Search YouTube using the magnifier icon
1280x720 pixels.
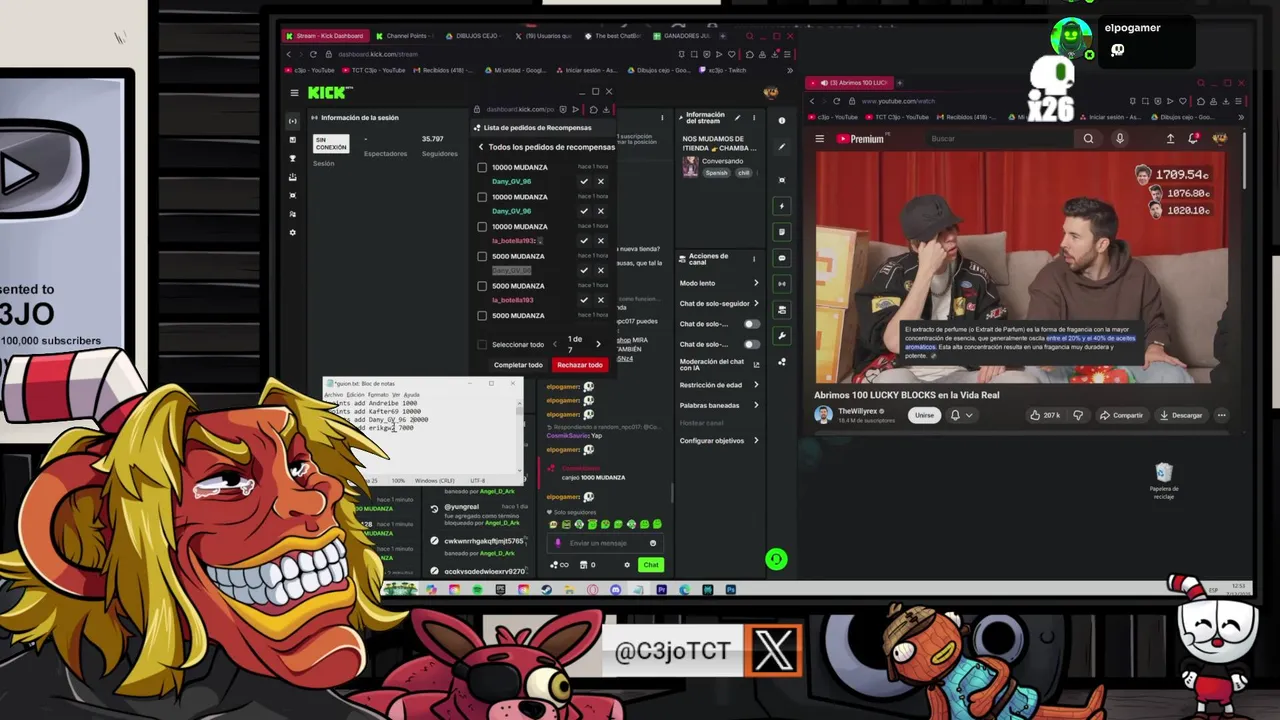click(x=1088, y=139)
